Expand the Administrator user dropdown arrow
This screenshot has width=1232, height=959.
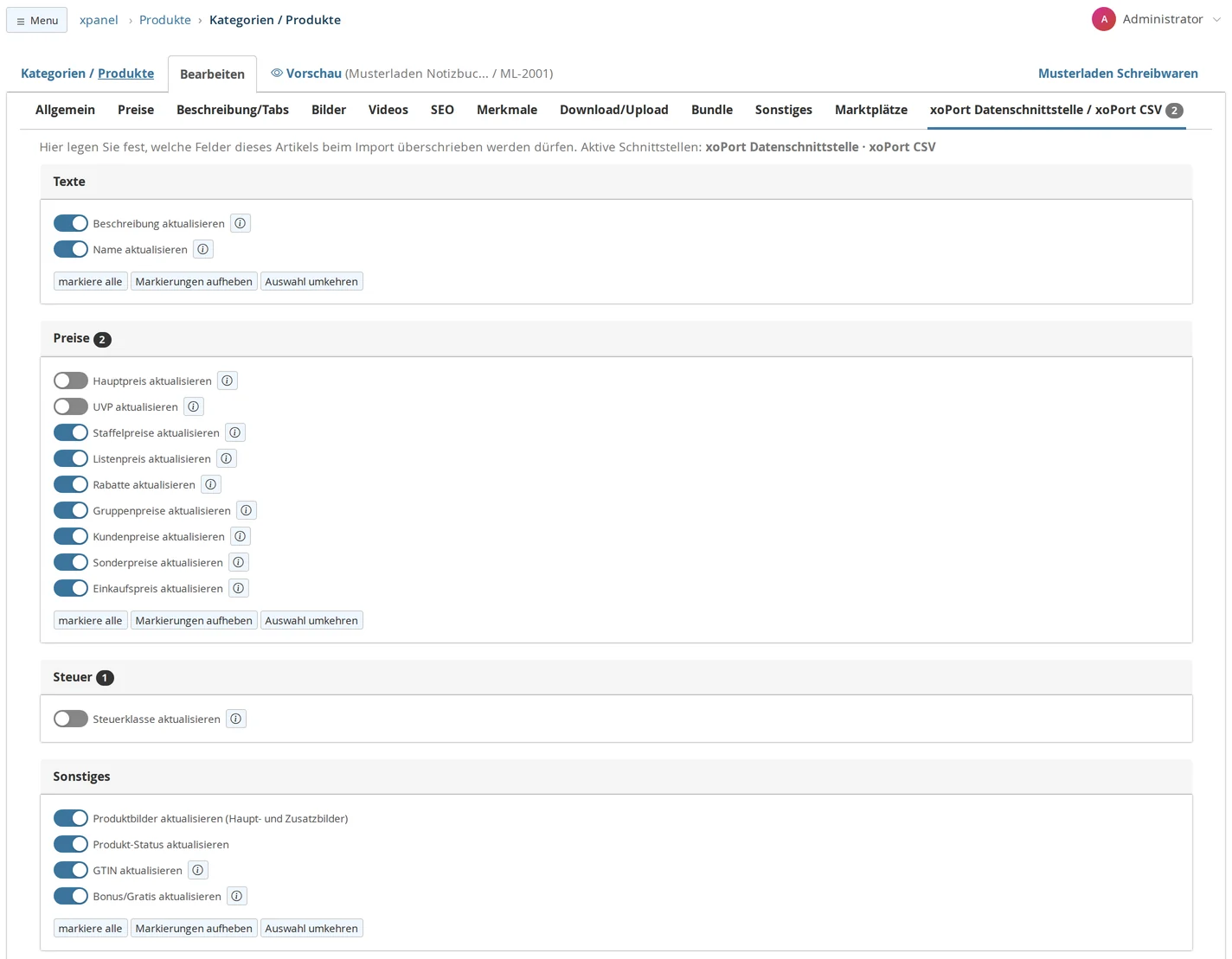click(1216, 20)
